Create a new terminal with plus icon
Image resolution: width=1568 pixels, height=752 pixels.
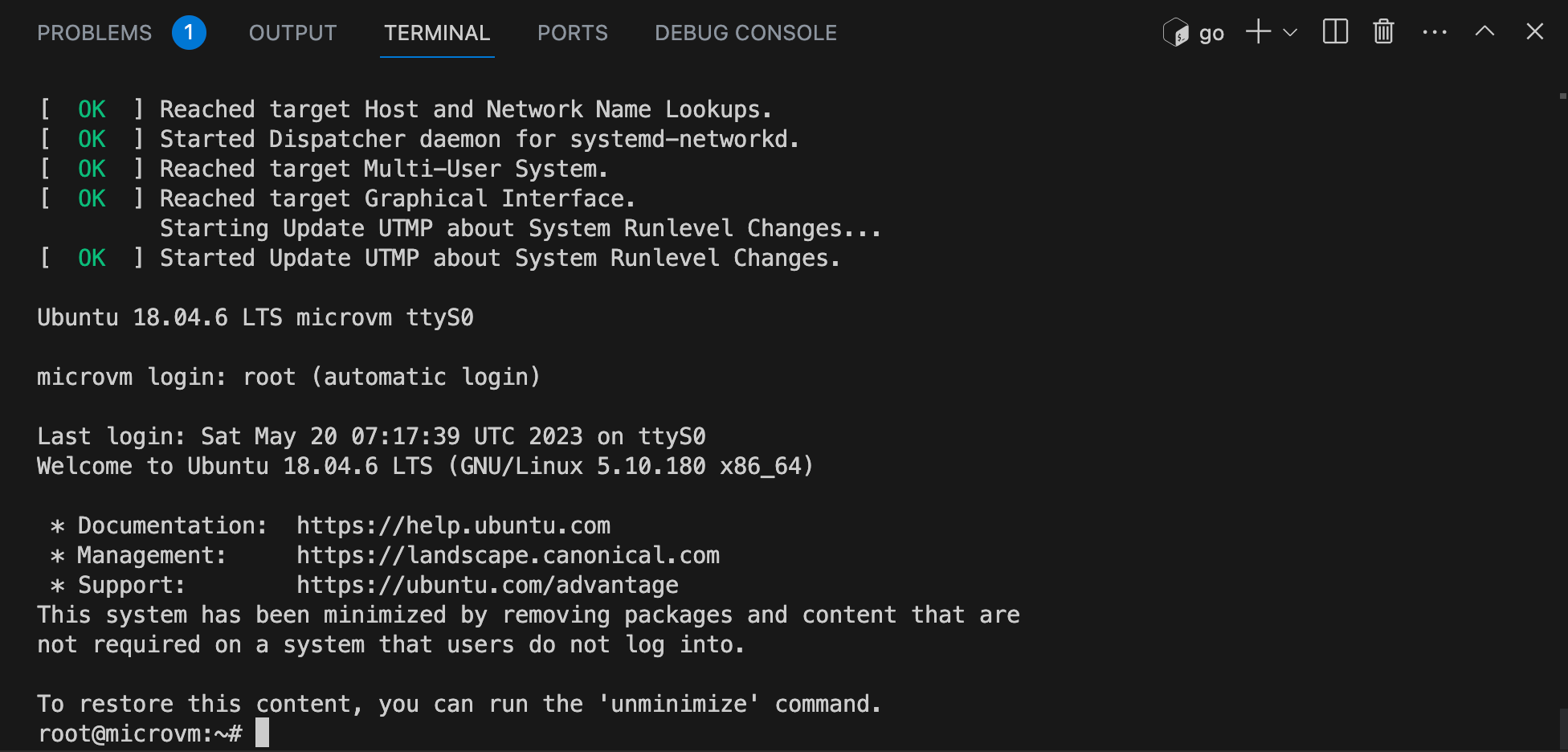[1258, 32]
